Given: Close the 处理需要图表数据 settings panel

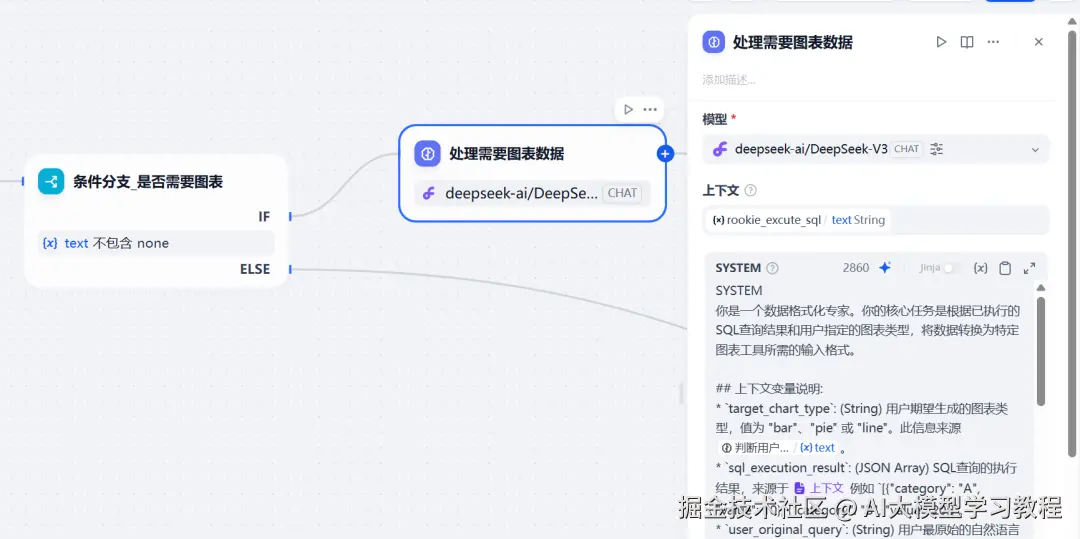Looking at the screenshot, I should 1039,42.
